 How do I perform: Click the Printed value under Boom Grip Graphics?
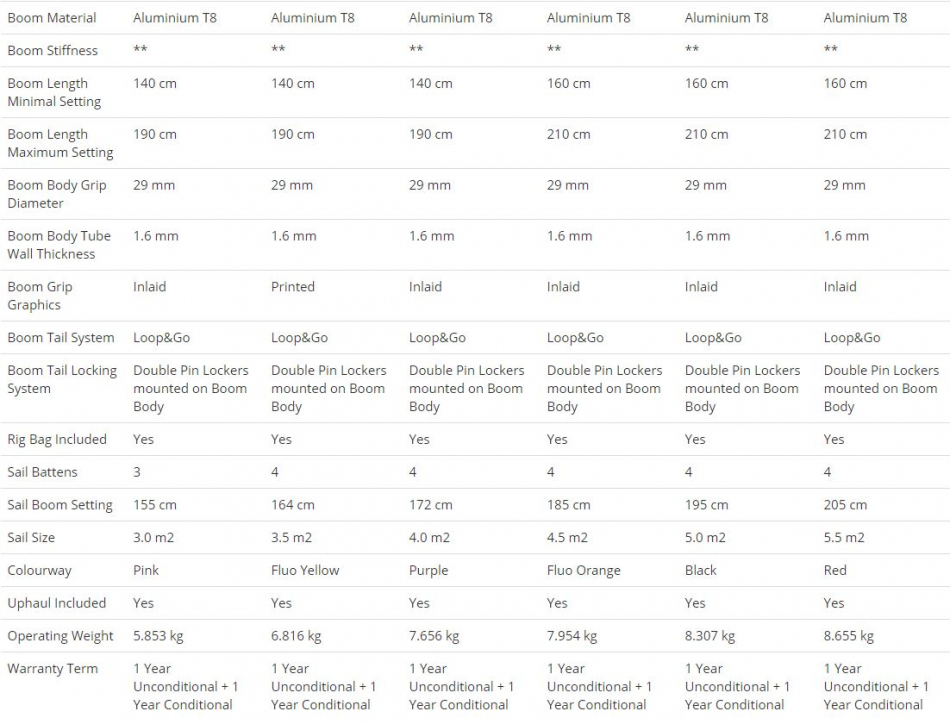click(x=293, y=287)
